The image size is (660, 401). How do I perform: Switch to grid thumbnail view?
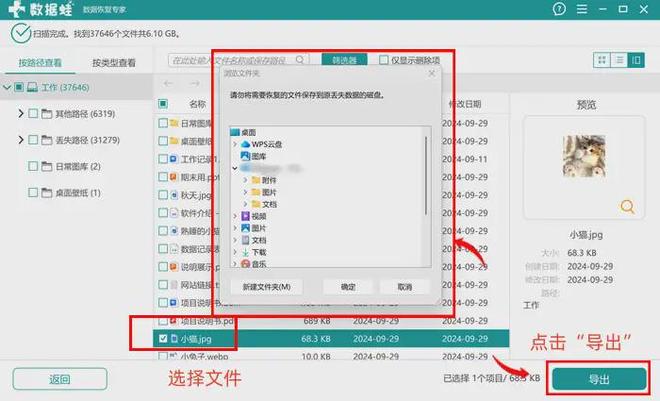601,60
